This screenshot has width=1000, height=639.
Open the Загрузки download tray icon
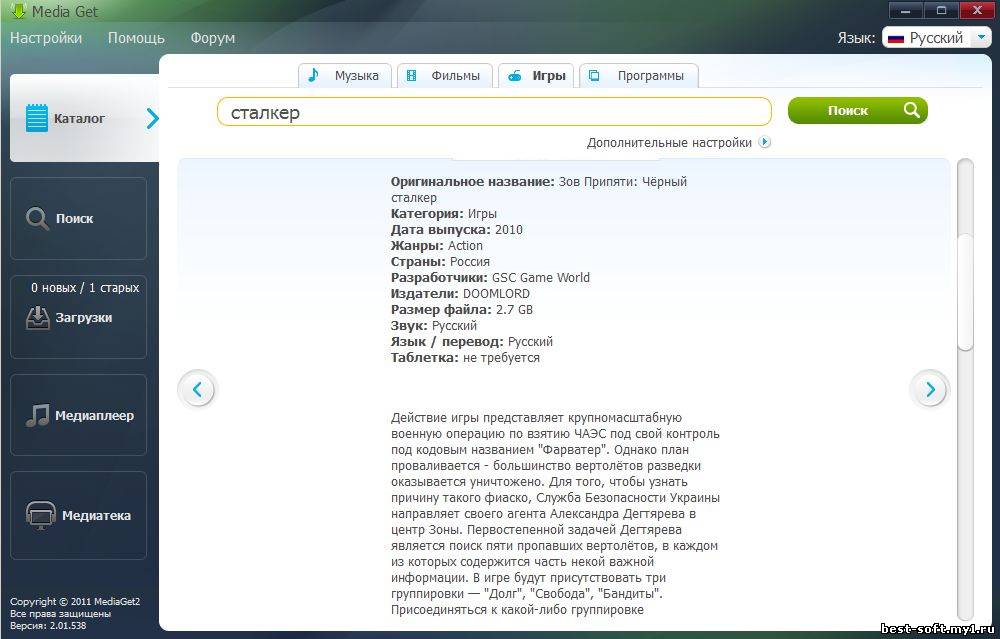click(37, 318)
